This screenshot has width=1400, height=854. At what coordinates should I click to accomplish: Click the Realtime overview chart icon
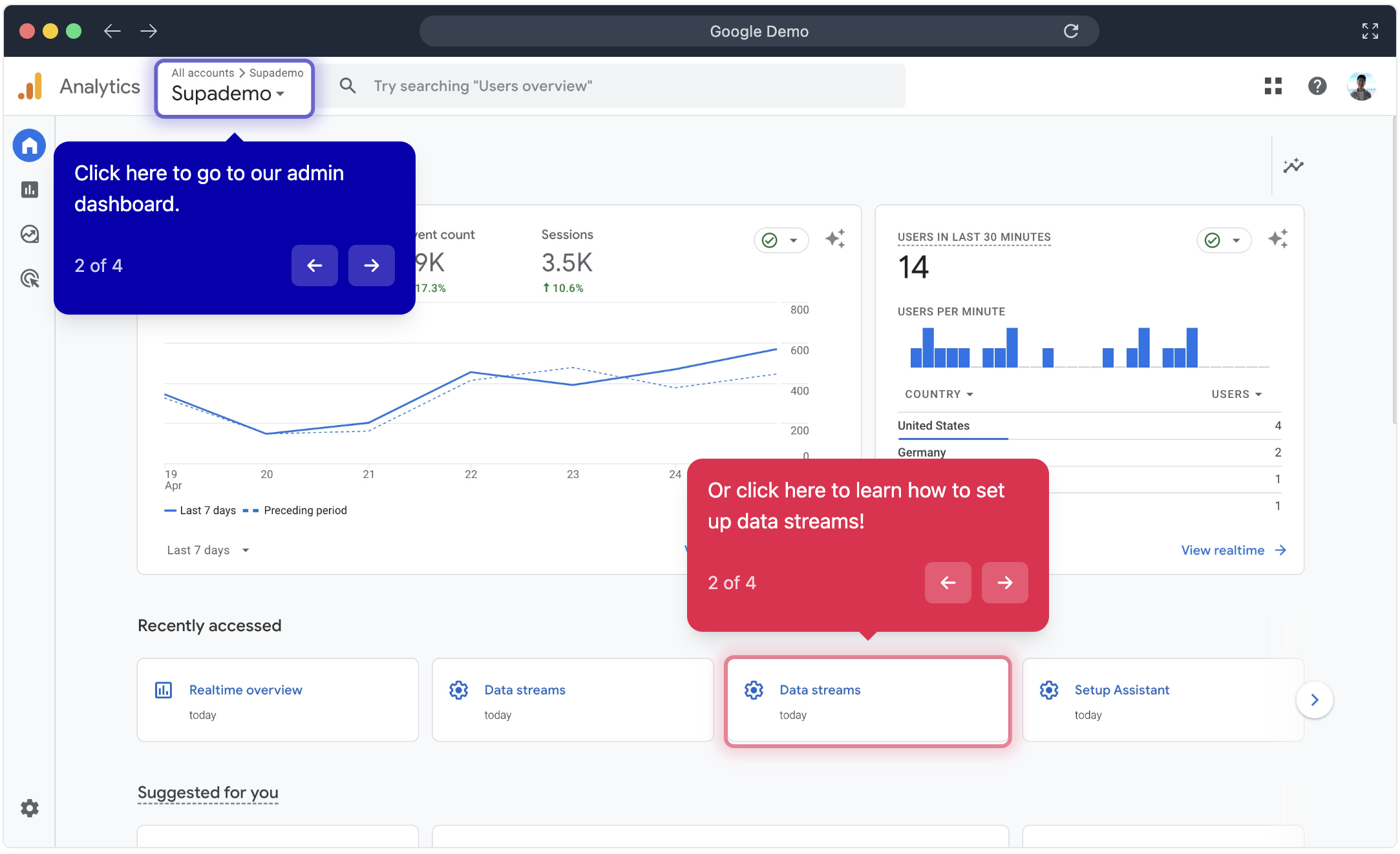pos(164,690)
